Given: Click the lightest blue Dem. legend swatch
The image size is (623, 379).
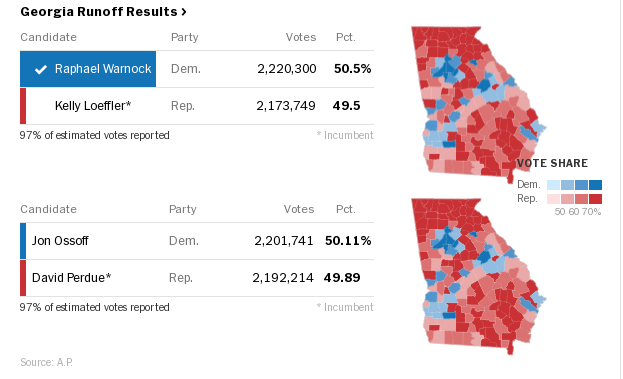Looking at the screenshot, I should [553, 185].
